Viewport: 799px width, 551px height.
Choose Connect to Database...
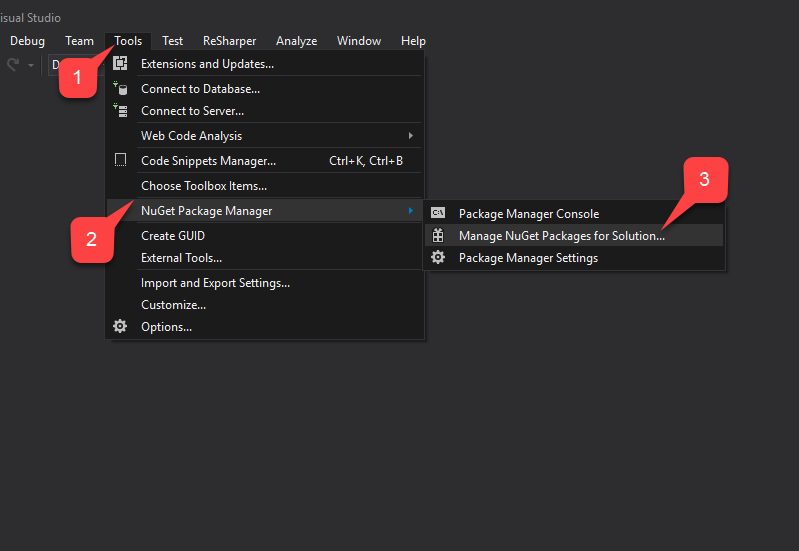[264, 89]
